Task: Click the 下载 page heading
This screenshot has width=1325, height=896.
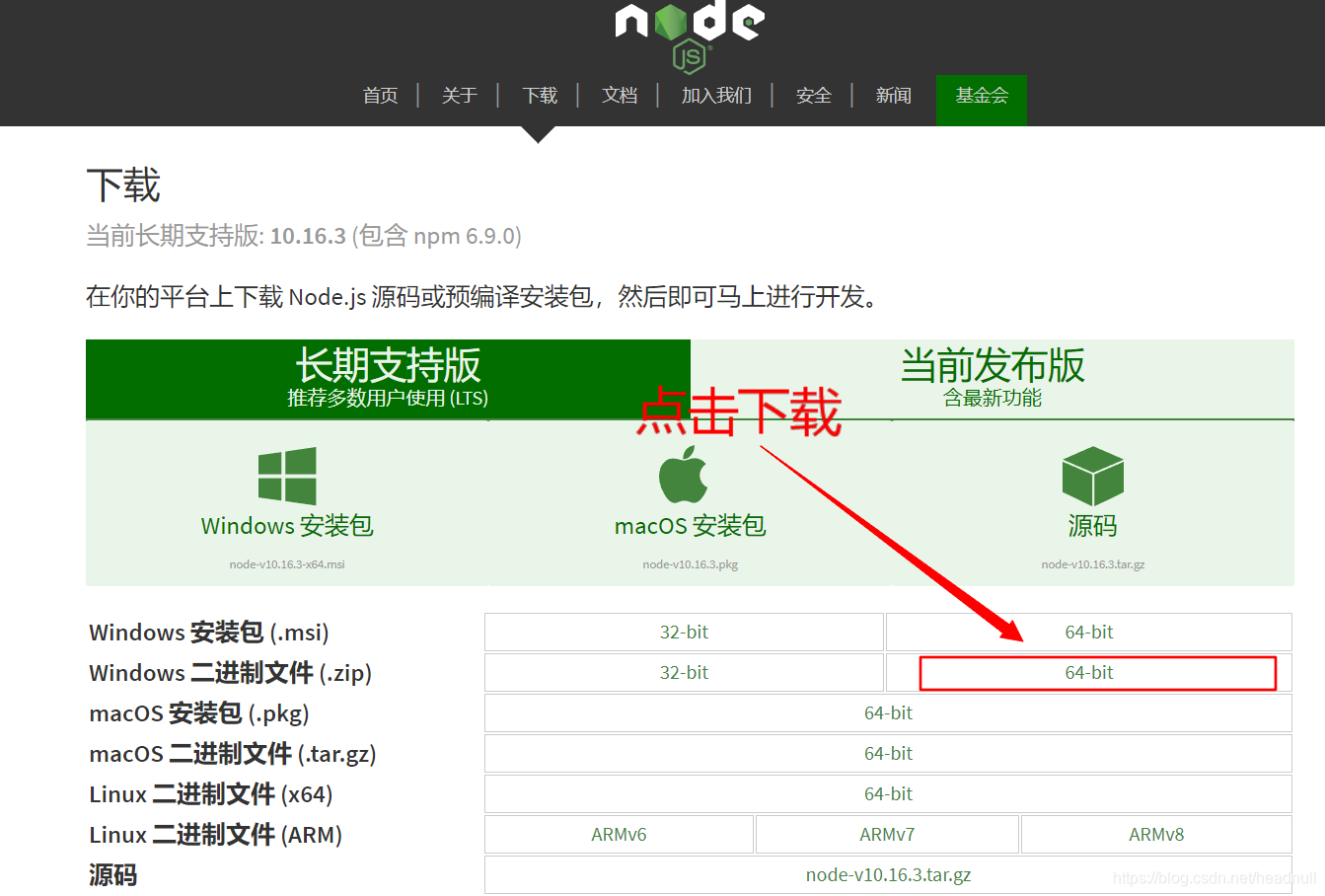Action: (x=123, y=186)
